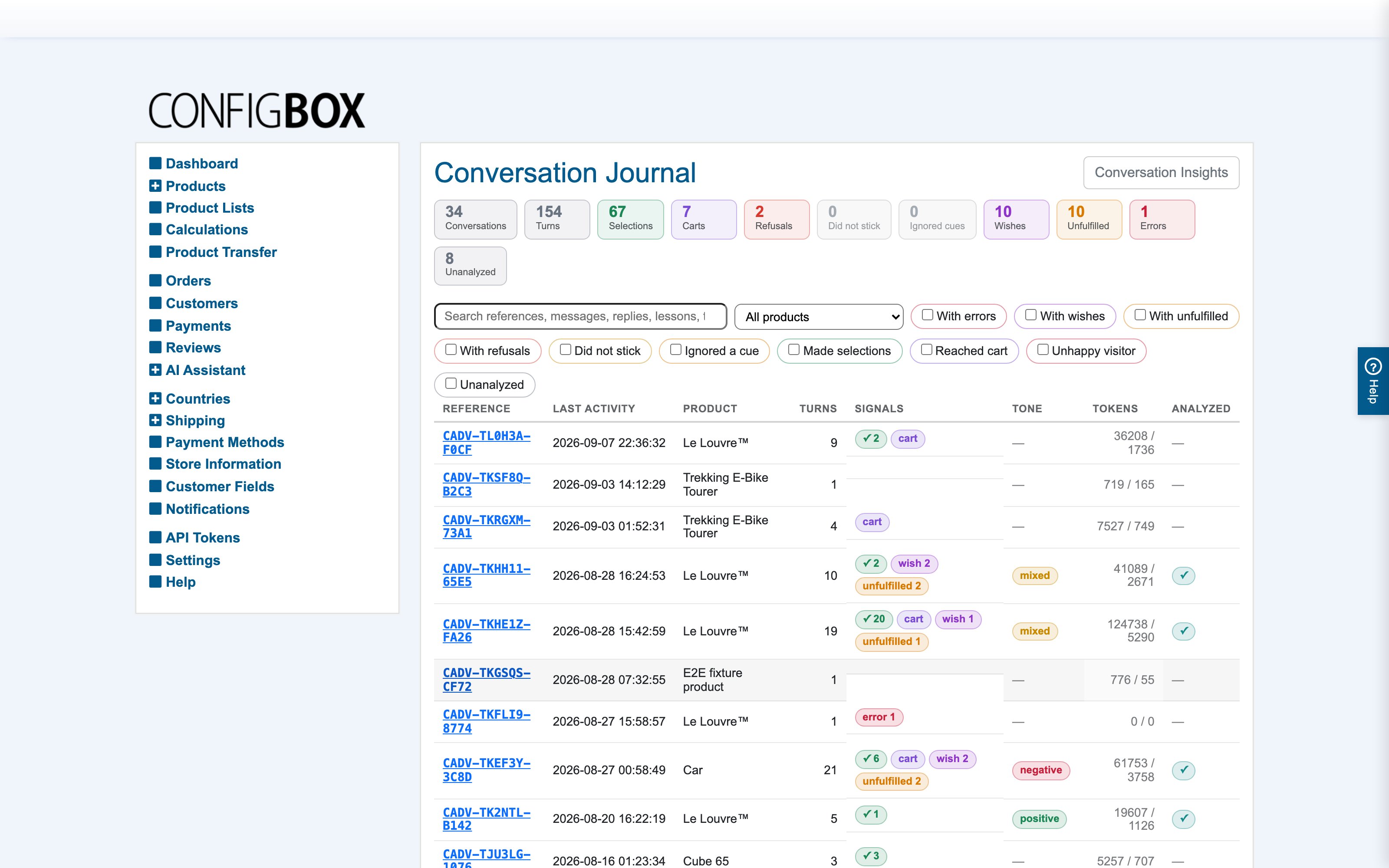
Task: Expand the Countries plus icon
Action: 155,398
